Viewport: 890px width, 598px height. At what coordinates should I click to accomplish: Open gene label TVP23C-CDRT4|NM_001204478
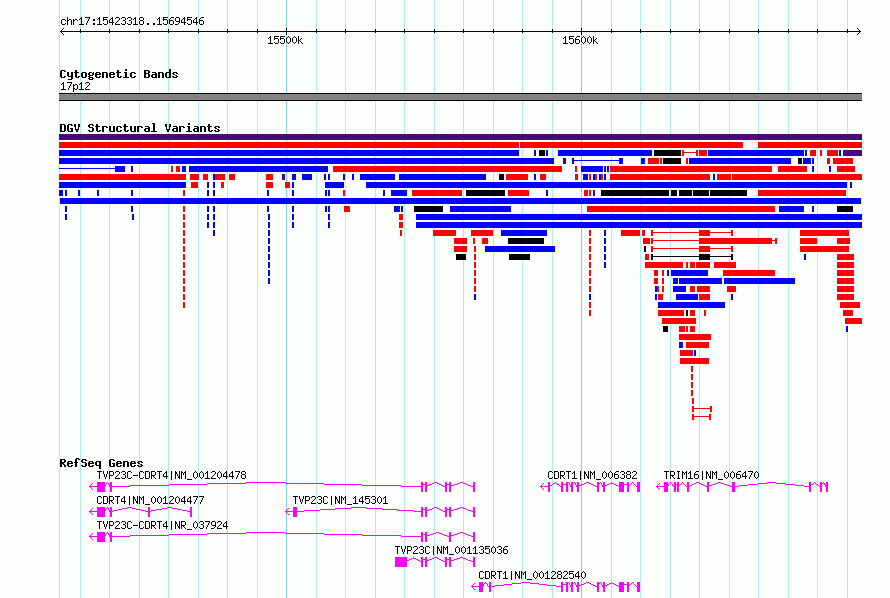(171, 475)
